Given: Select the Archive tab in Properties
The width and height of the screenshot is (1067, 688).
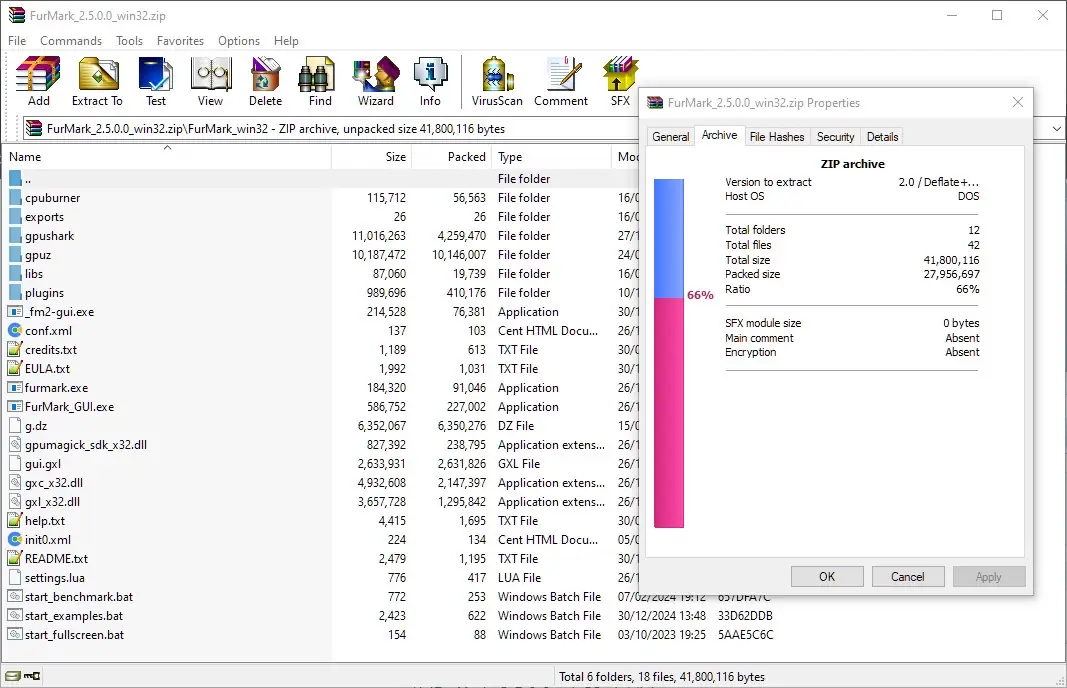Looking at the screenshot, I should click(x=719, y=135).
